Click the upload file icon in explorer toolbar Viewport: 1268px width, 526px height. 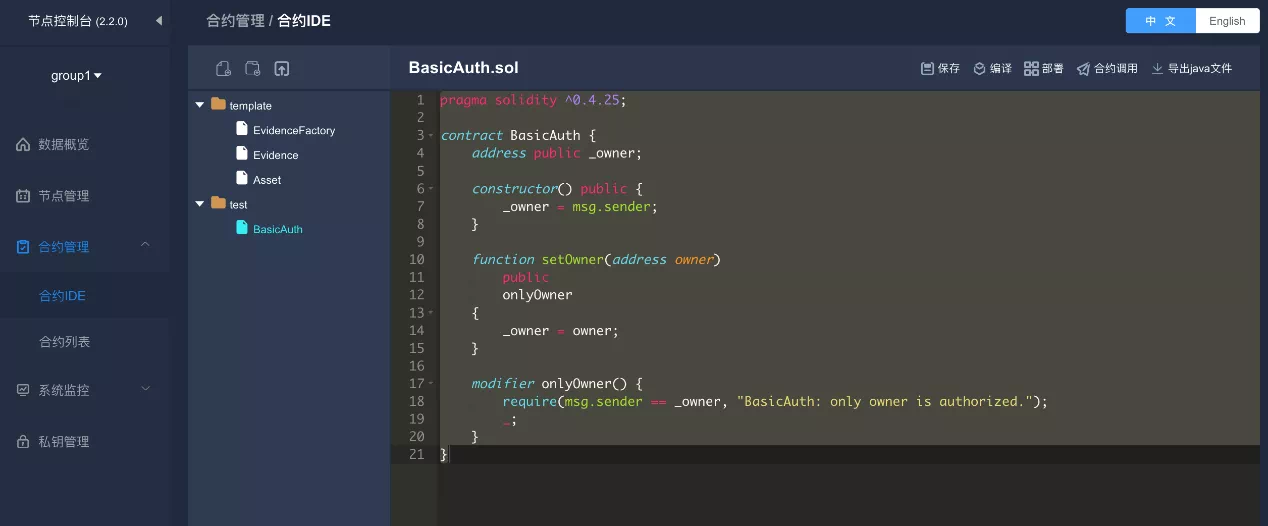click(282, 68)
